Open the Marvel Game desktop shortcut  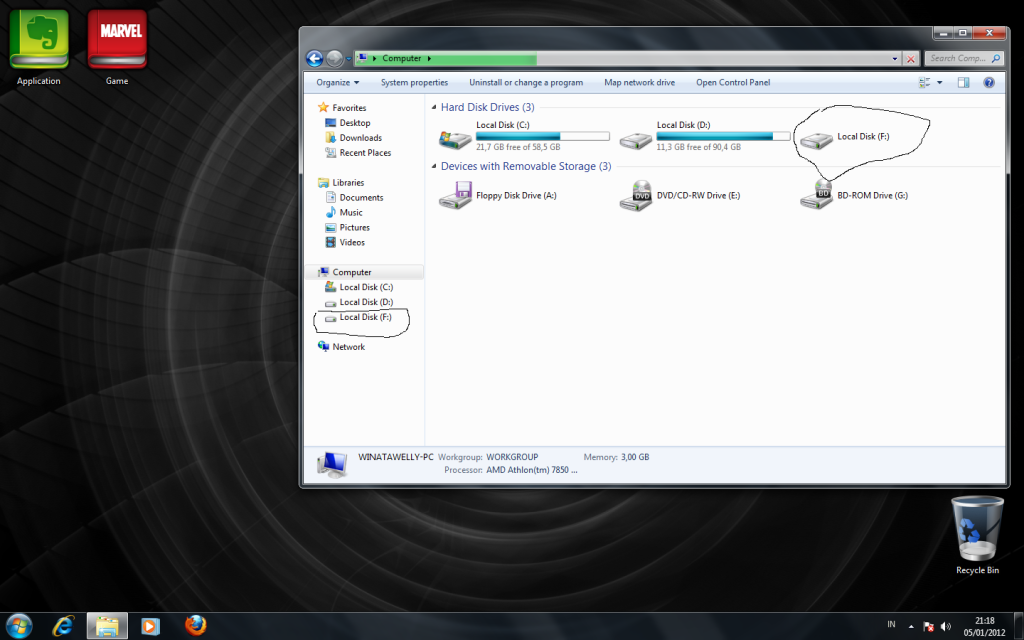coord(117,48)
